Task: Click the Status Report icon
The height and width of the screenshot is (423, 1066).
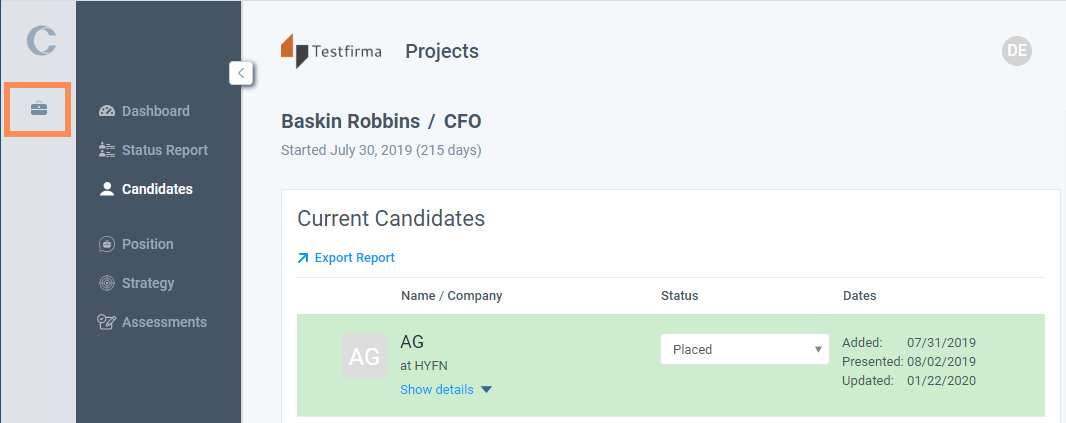Action: (107, 150)
